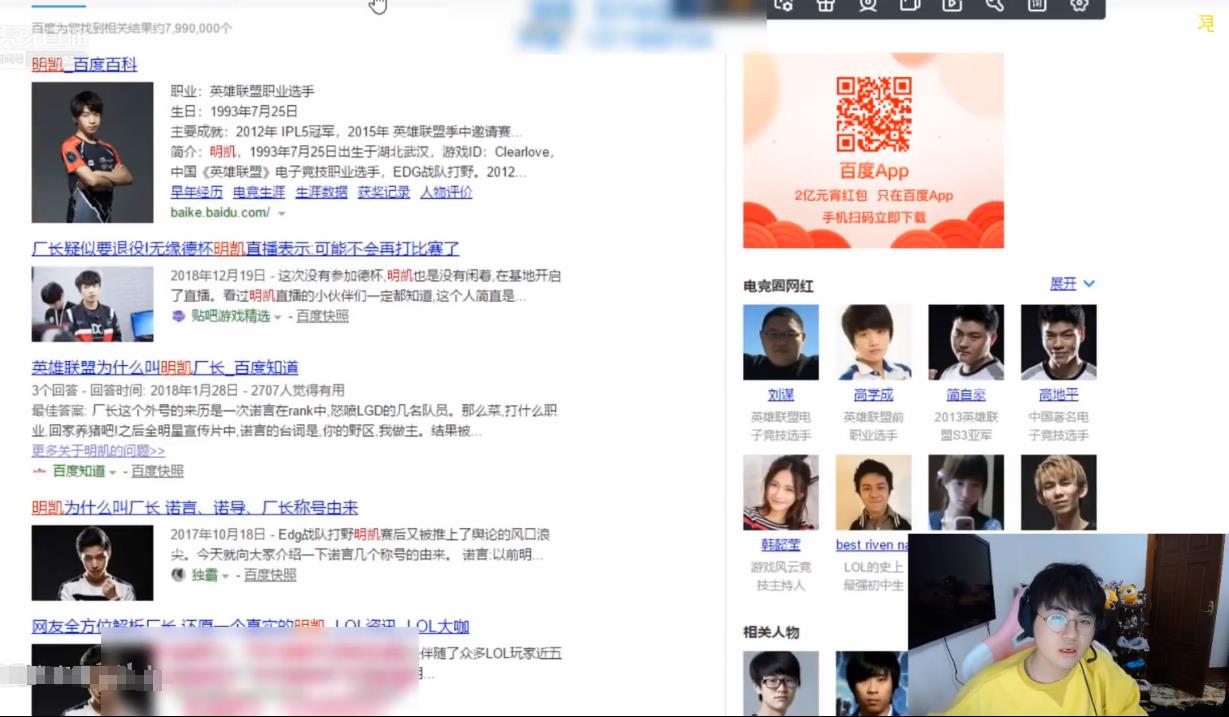Open the 获奖记录 sub-link

(x=384, y=192)
